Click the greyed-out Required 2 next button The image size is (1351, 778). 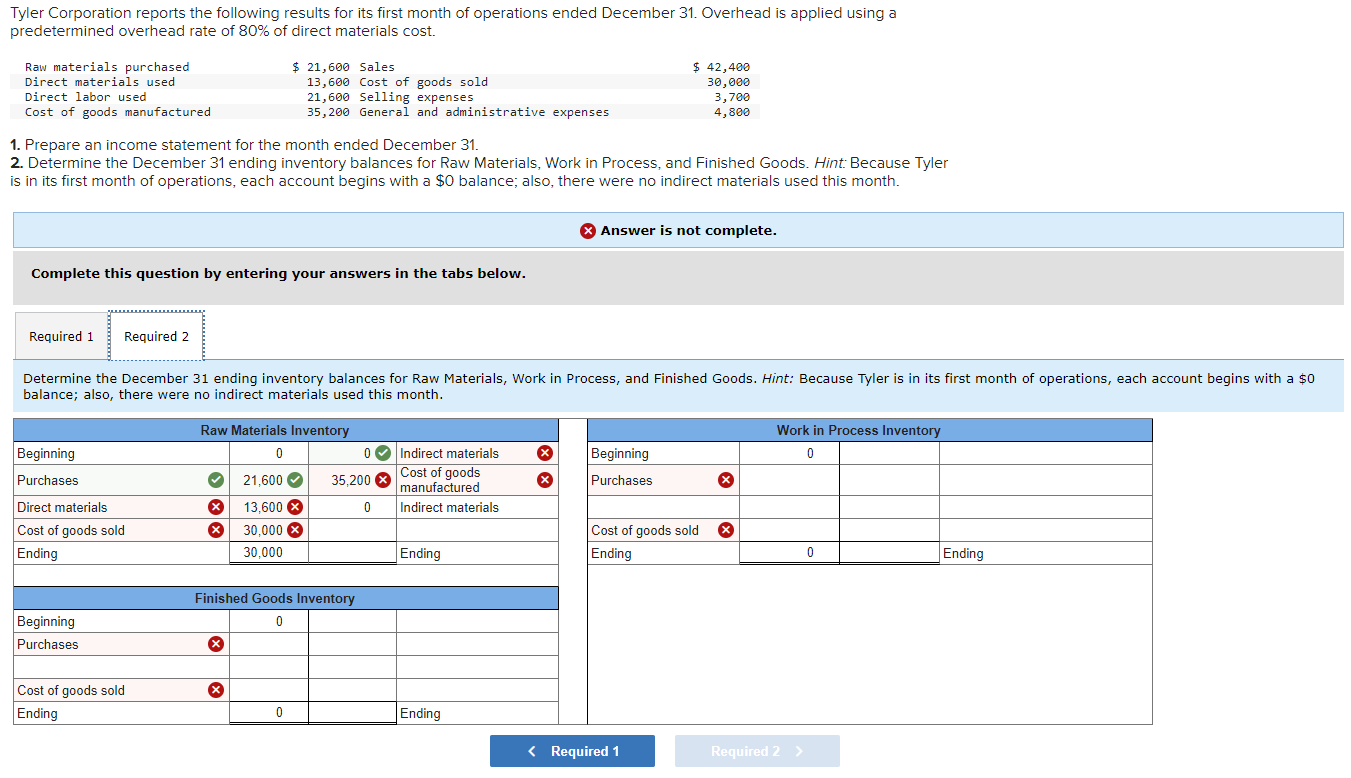point(757,751)
